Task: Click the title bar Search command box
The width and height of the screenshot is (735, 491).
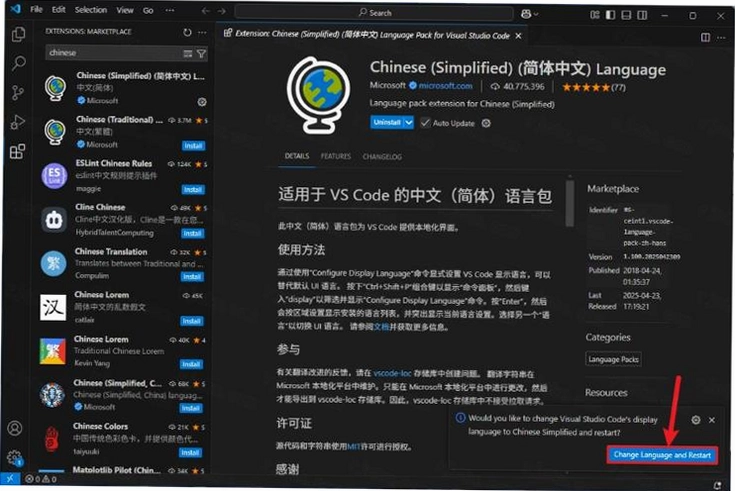Action: pos(374,13)
